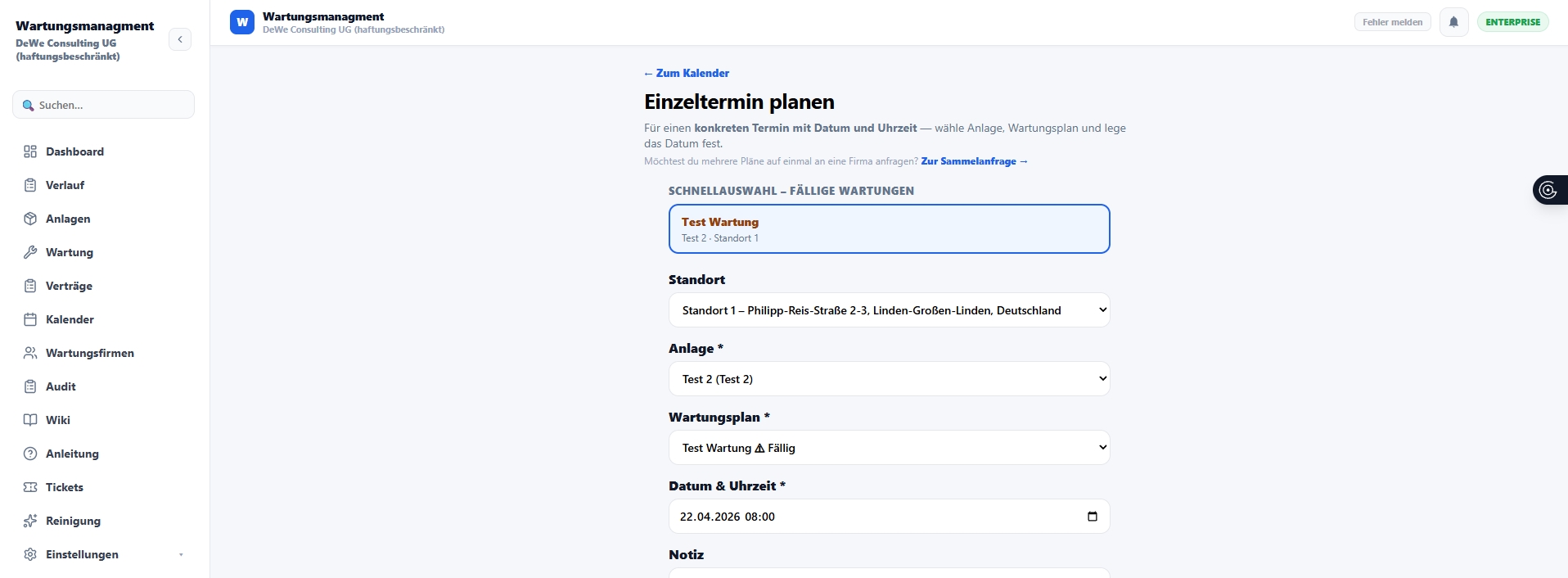Click the Reinigung sparkle icon

point(30,521)
